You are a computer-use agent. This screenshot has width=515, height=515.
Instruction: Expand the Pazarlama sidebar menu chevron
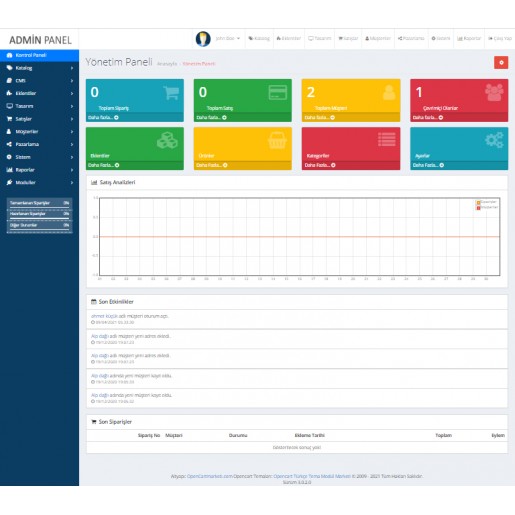point(72,144)
